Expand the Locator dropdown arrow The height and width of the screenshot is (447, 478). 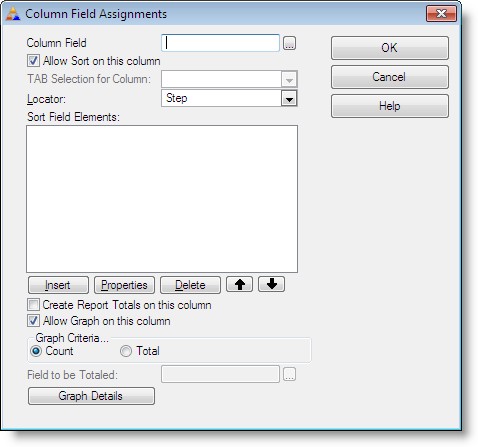289,99
